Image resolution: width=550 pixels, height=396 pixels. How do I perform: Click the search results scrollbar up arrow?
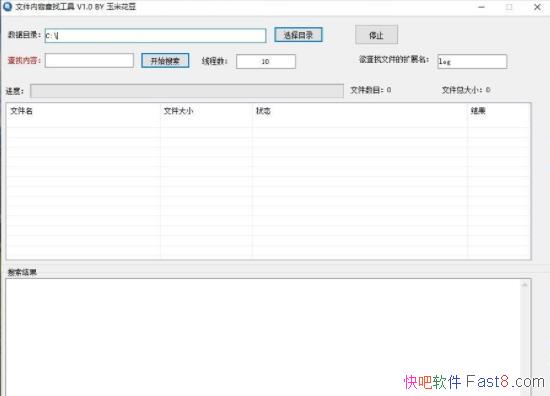click(x=525, y=285)
